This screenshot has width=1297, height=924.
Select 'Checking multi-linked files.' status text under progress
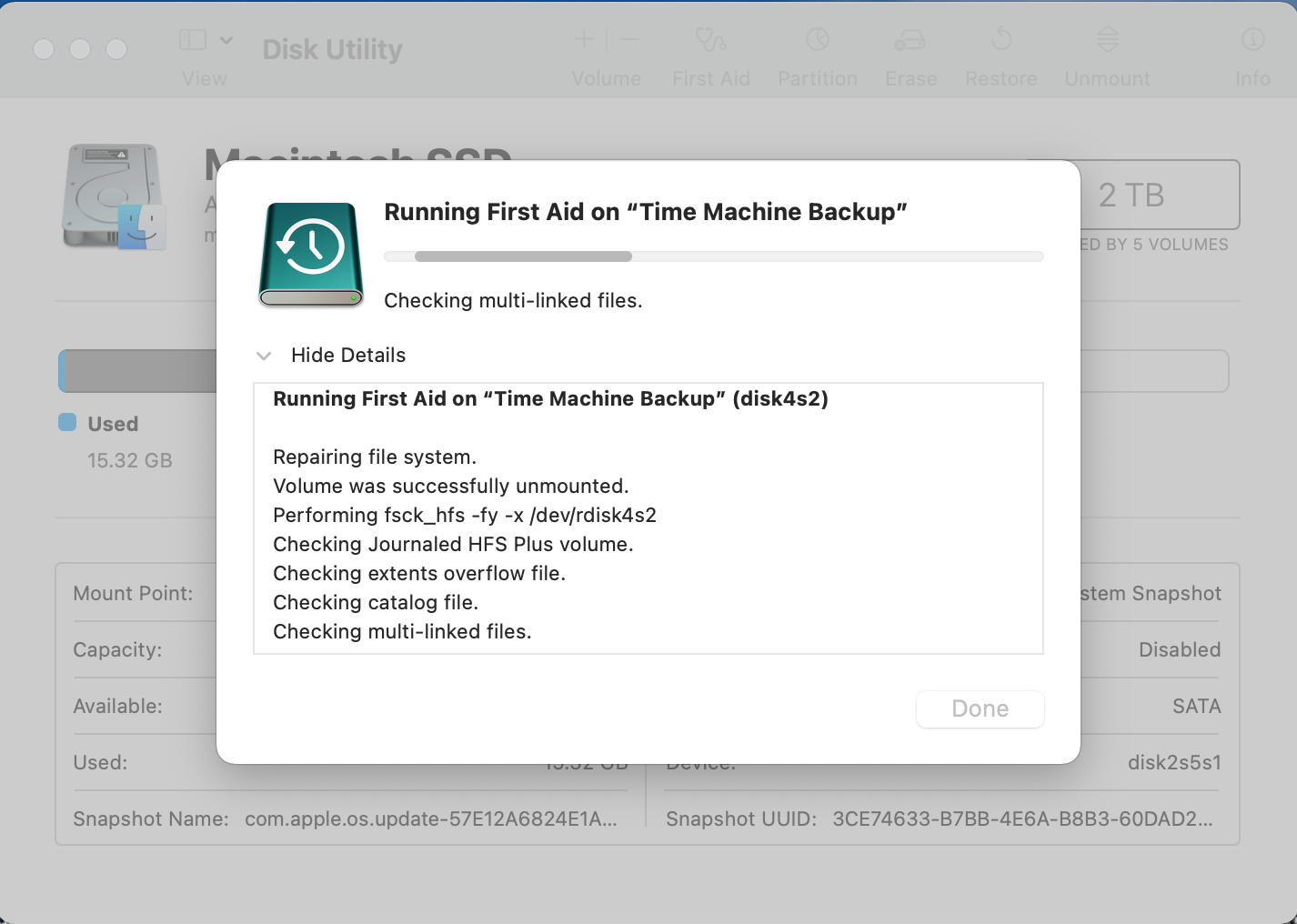(x=513, y=301)
